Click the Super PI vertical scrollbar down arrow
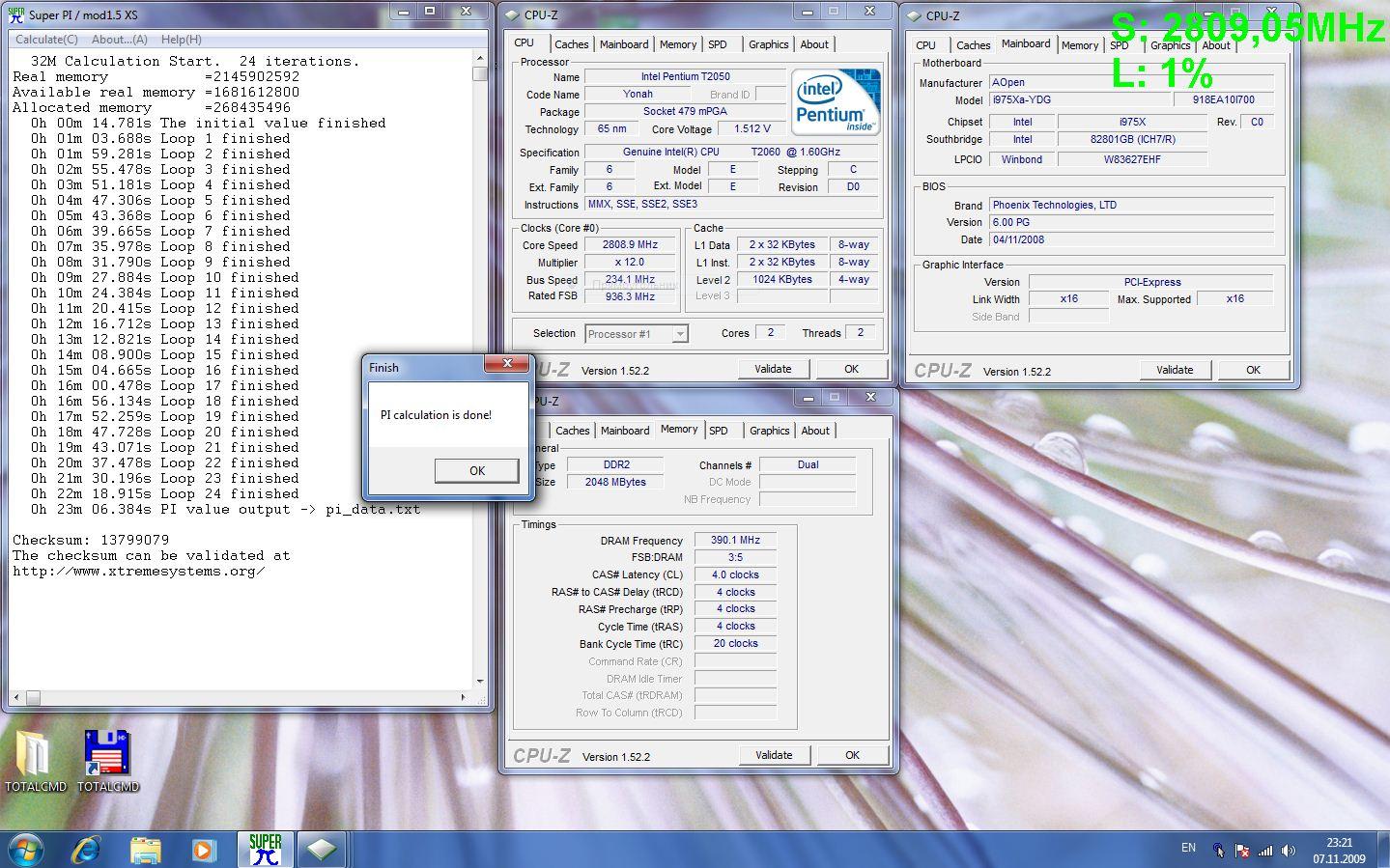The width and height of the screenshot is (1390, 868). pyautogui.click(x=480, y=682)
